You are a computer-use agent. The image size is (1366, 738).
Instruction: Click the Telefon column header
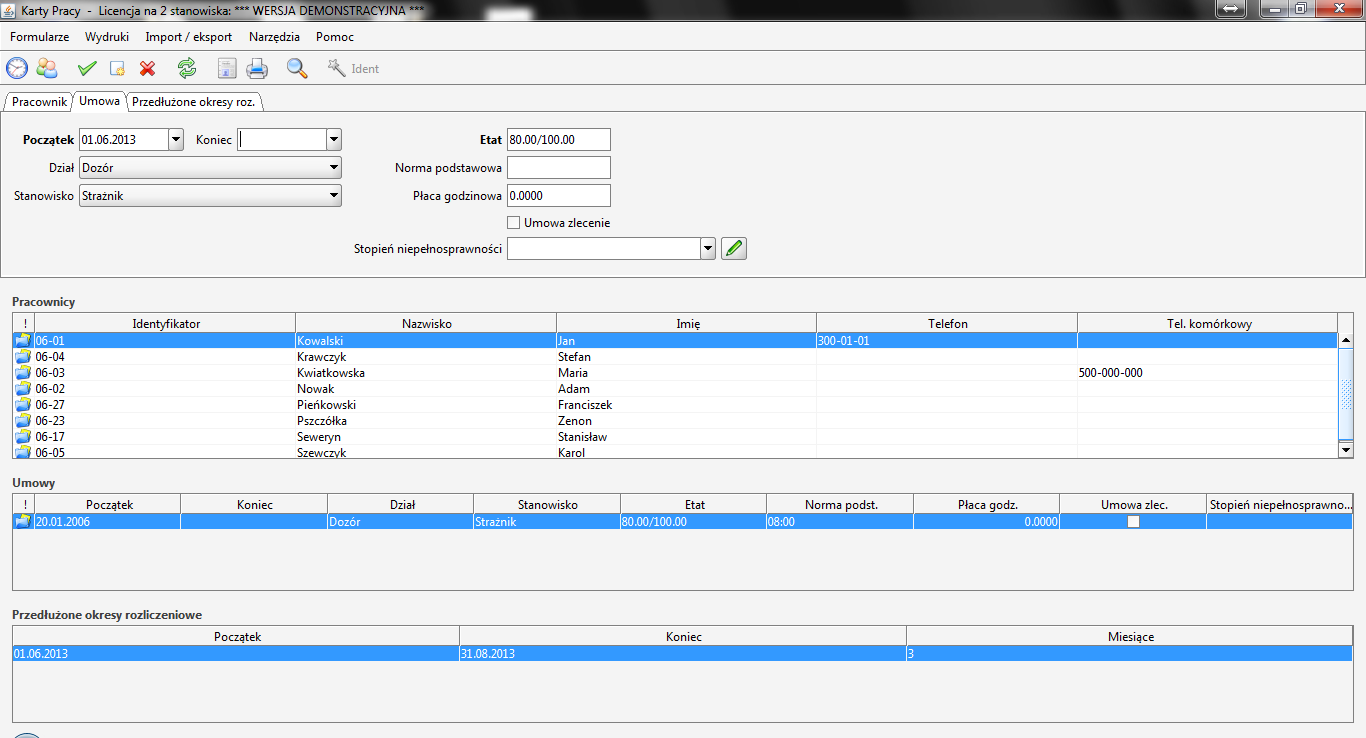coord(947,323)
